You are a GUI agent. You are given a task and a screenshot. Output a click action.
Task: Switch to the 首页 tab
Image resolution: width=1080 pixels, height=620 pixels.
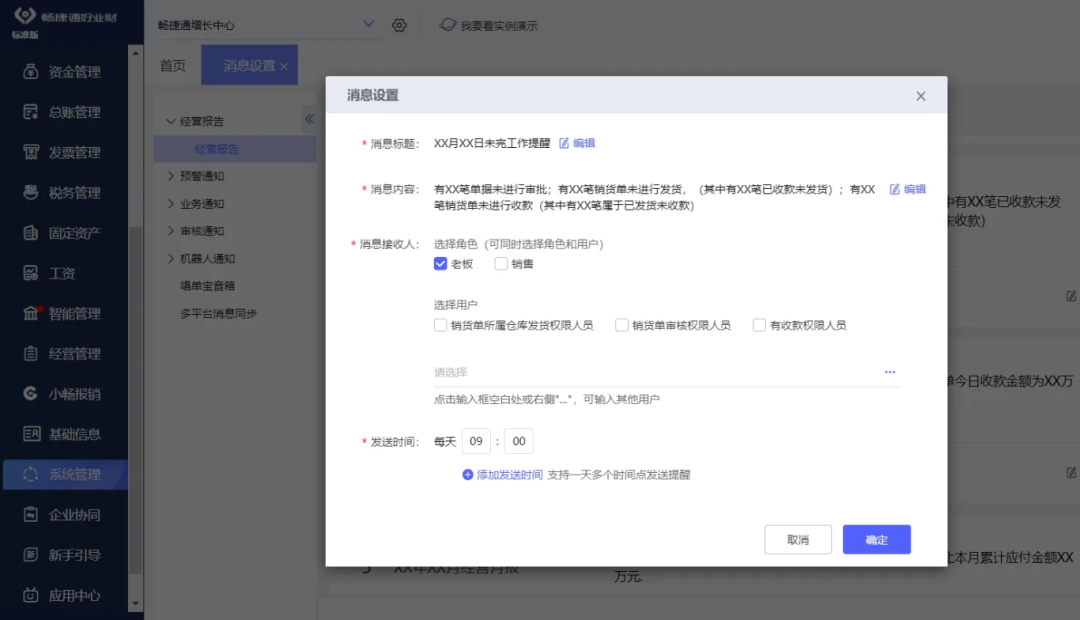172,65
